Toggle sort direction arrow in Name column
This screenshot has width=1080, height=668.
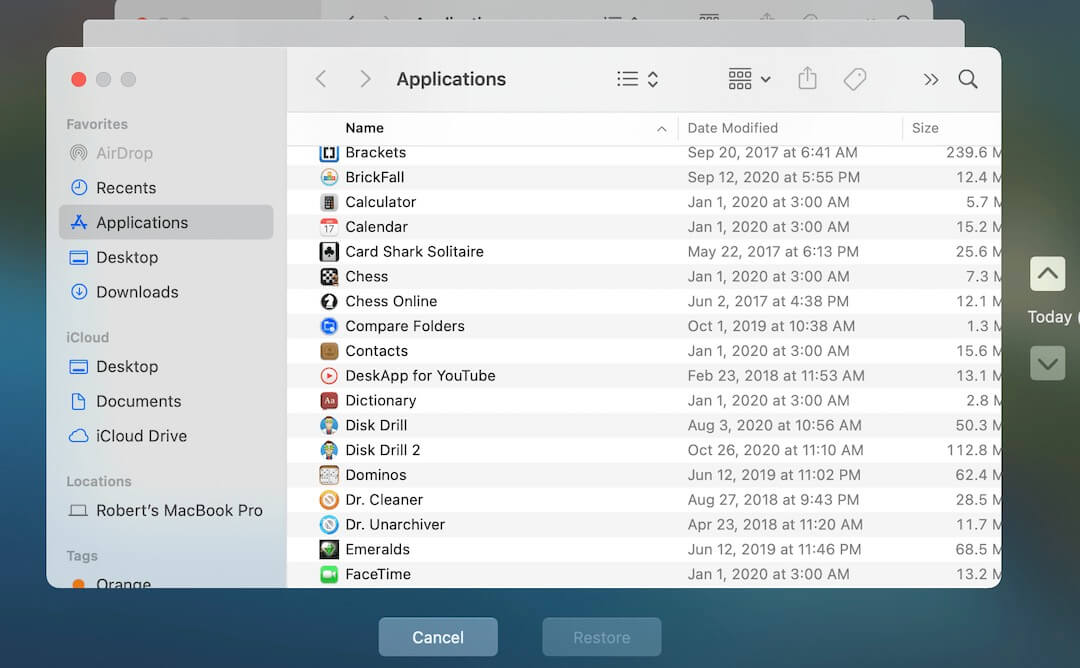[x=661, y=129]
